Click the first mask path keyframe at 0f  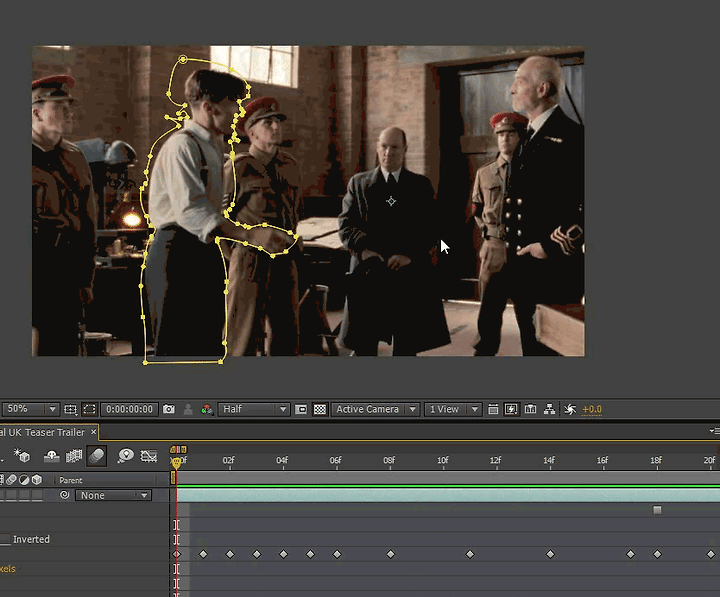[x=177, y=554]
